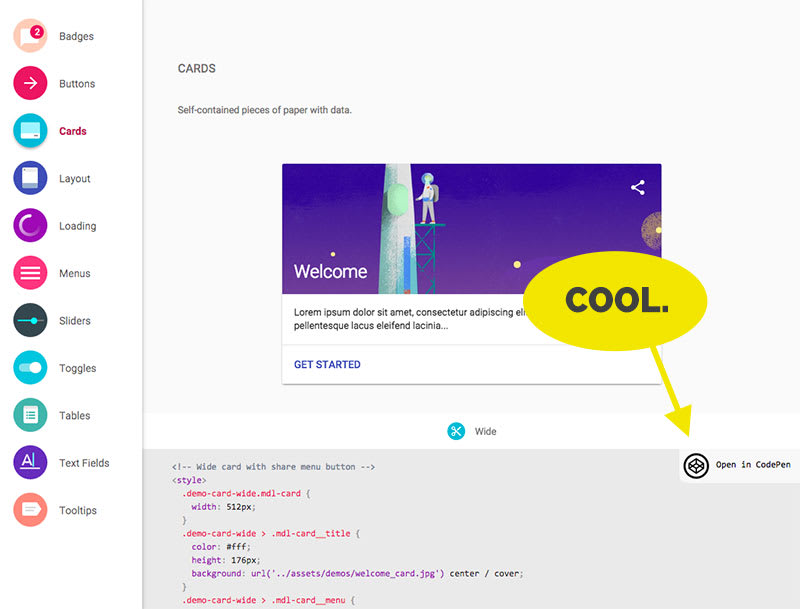This screenshot has height=609, width=800.
Task: Navigate to Cards in the sidebar menu
Action: click(x=75, y=131)
